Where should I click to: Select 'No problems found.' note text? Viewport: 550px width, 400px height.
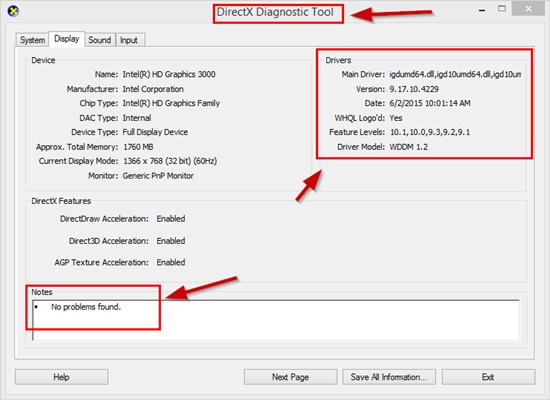[x=86, y=307]
